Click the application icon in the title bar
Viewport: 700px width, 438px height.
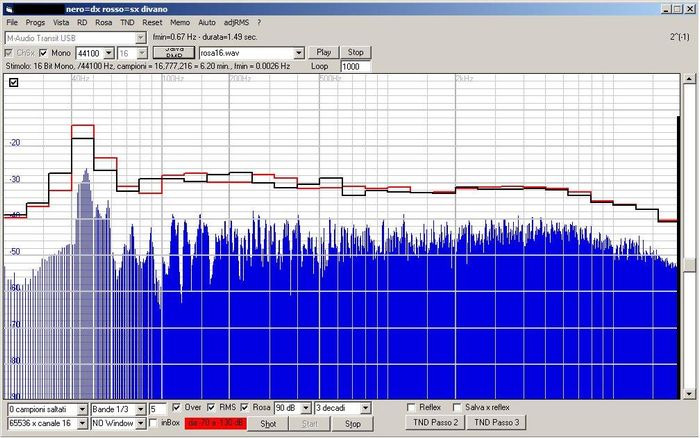(9, 9)
